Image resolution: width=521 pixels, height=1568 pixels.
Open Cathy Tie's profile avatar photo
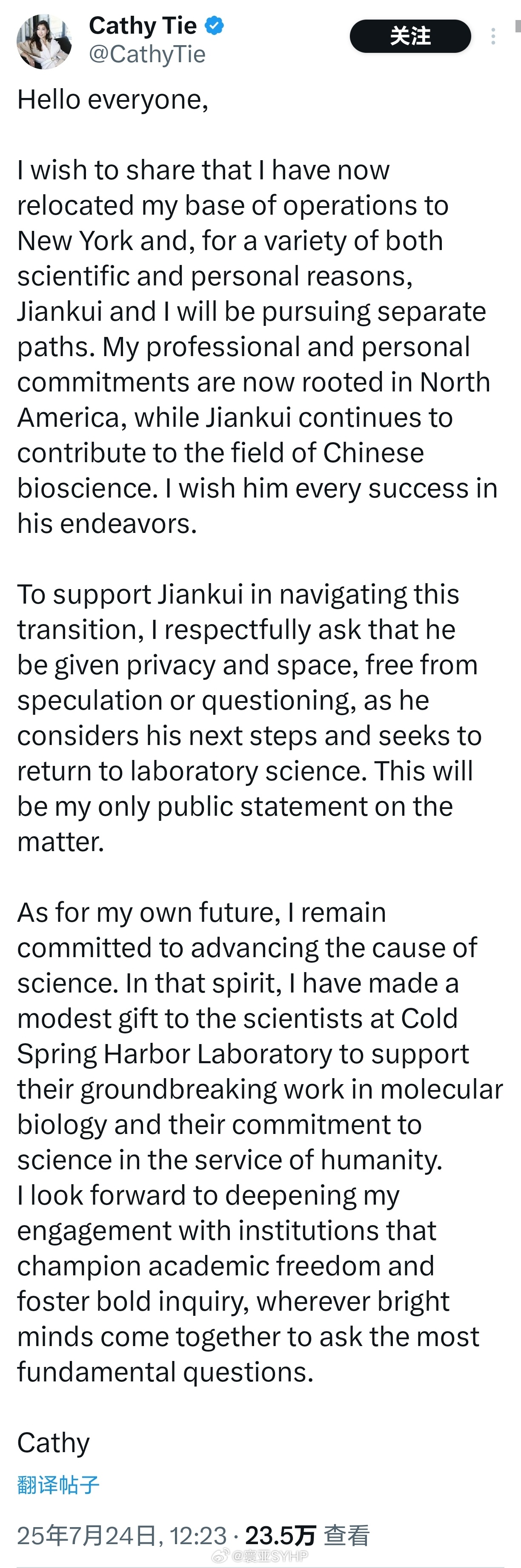coord(44,41)
